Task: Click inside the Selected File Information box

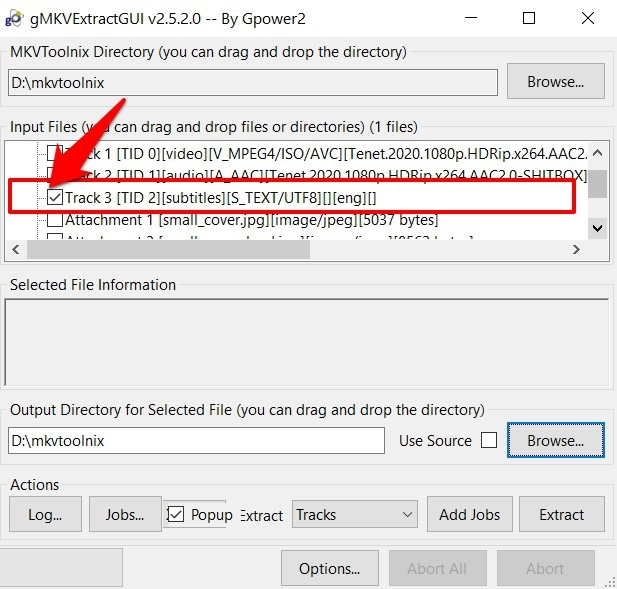Action: 307,342
